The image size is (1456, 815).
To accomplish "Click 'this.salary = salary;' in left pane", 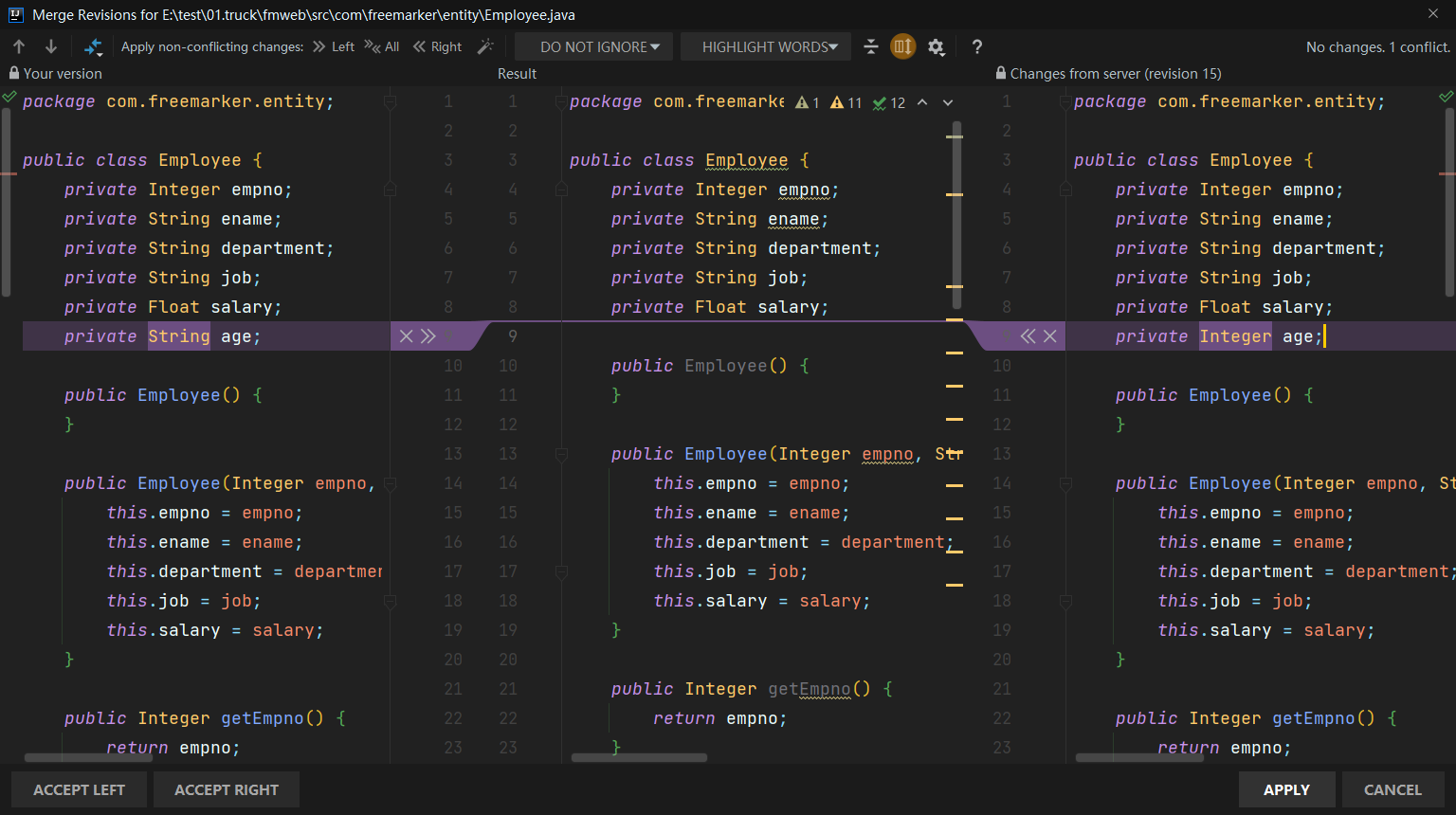I will pyautogui.click(x=215, y=630).
